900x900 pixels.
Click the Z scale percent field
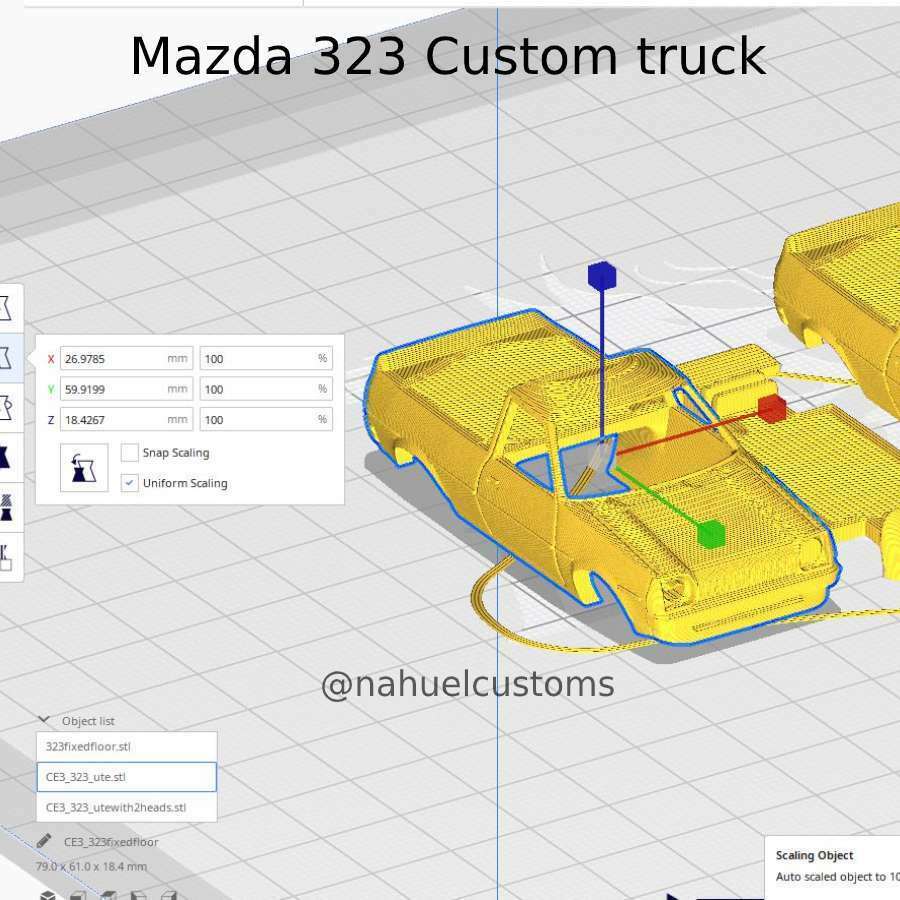tap(266, 419)
